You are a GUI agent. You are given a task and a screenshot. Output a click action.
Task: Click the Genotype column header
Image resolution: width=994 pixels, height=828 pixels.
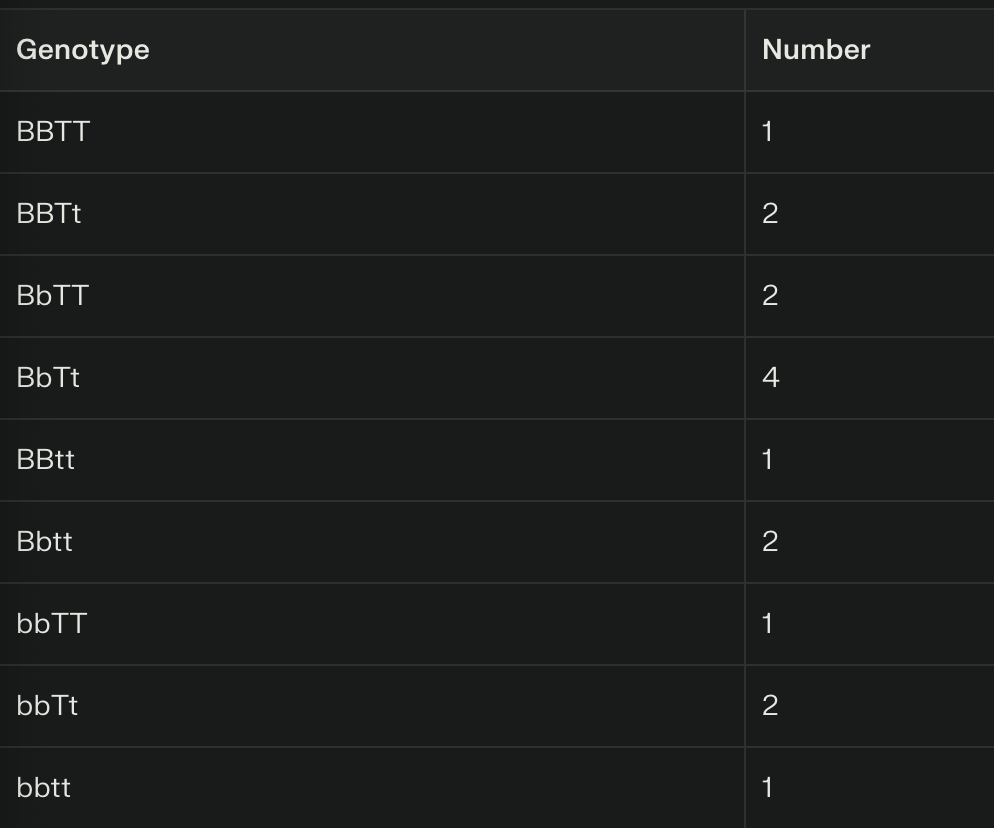[x=83, y=50]
